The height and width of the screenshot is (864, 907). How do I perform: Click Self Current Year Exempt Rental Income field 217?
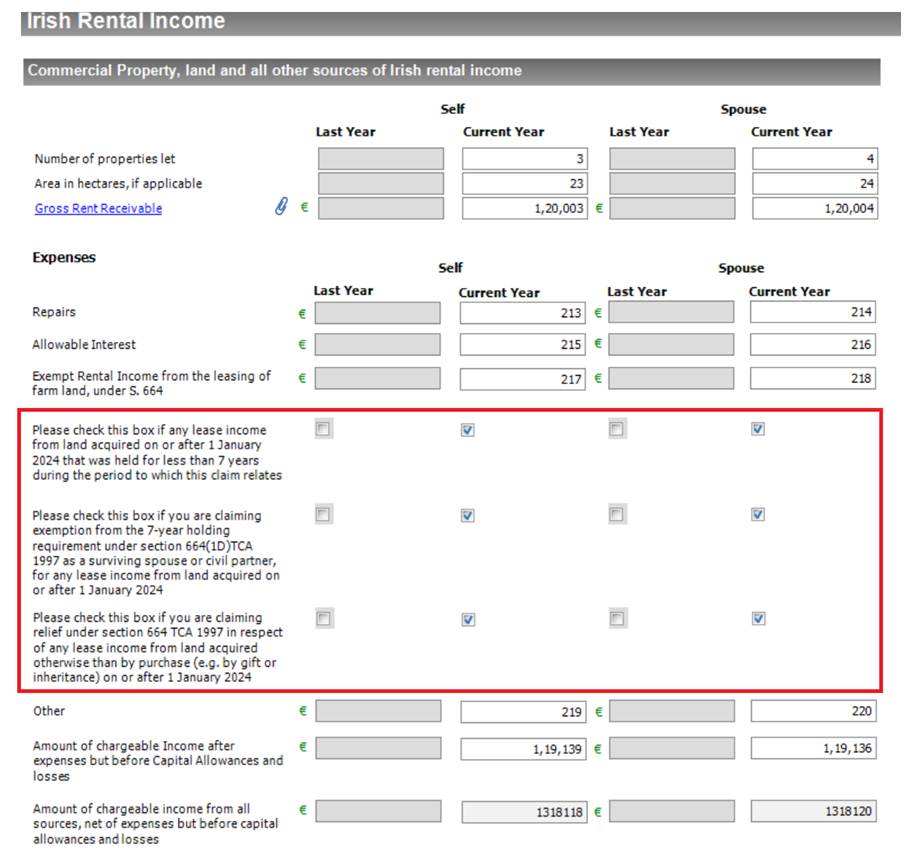[523, 379]
